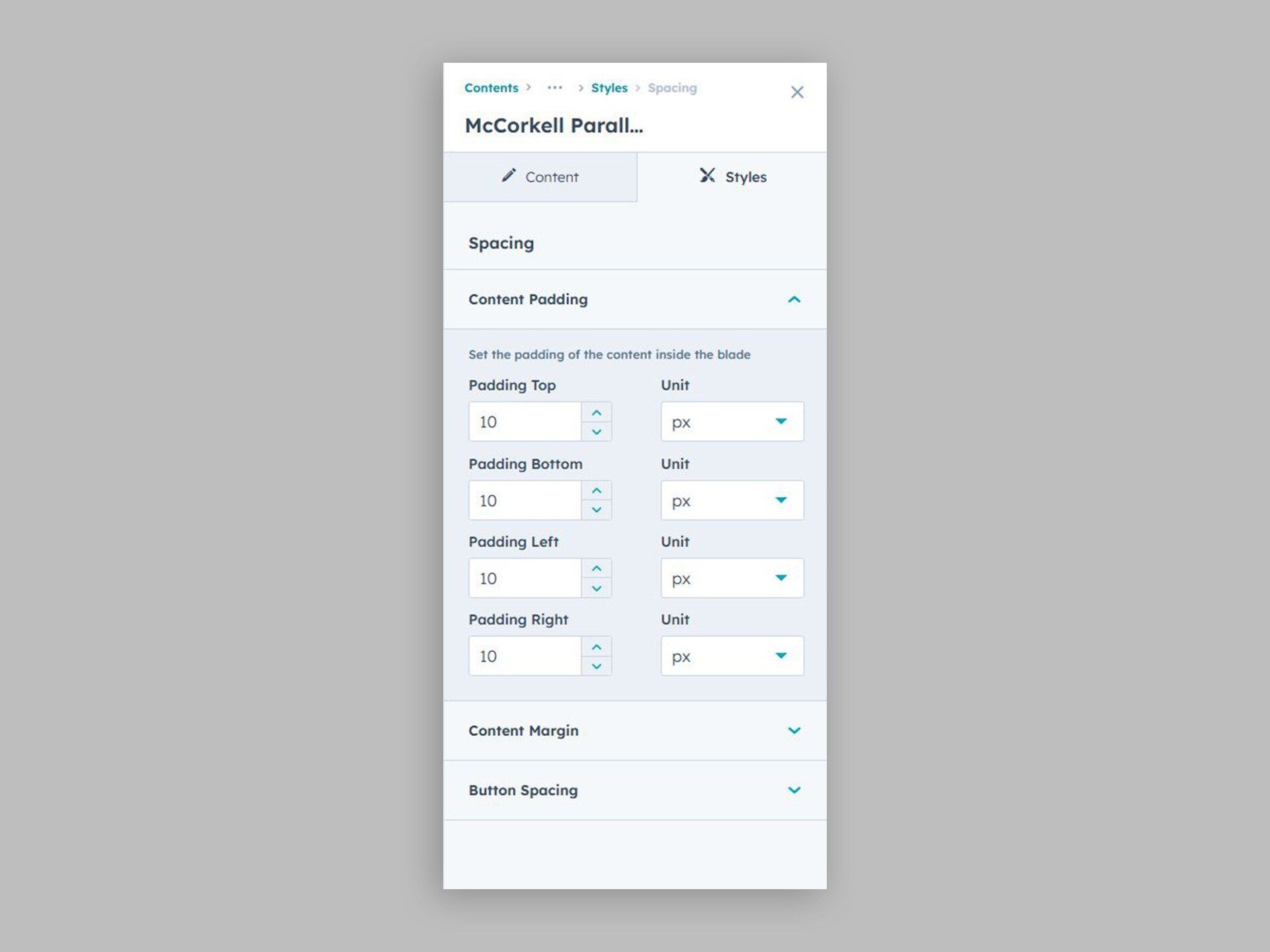Click the paintbrush icon on the Styles tab
1270x952 pixels.
click(707, 176)
